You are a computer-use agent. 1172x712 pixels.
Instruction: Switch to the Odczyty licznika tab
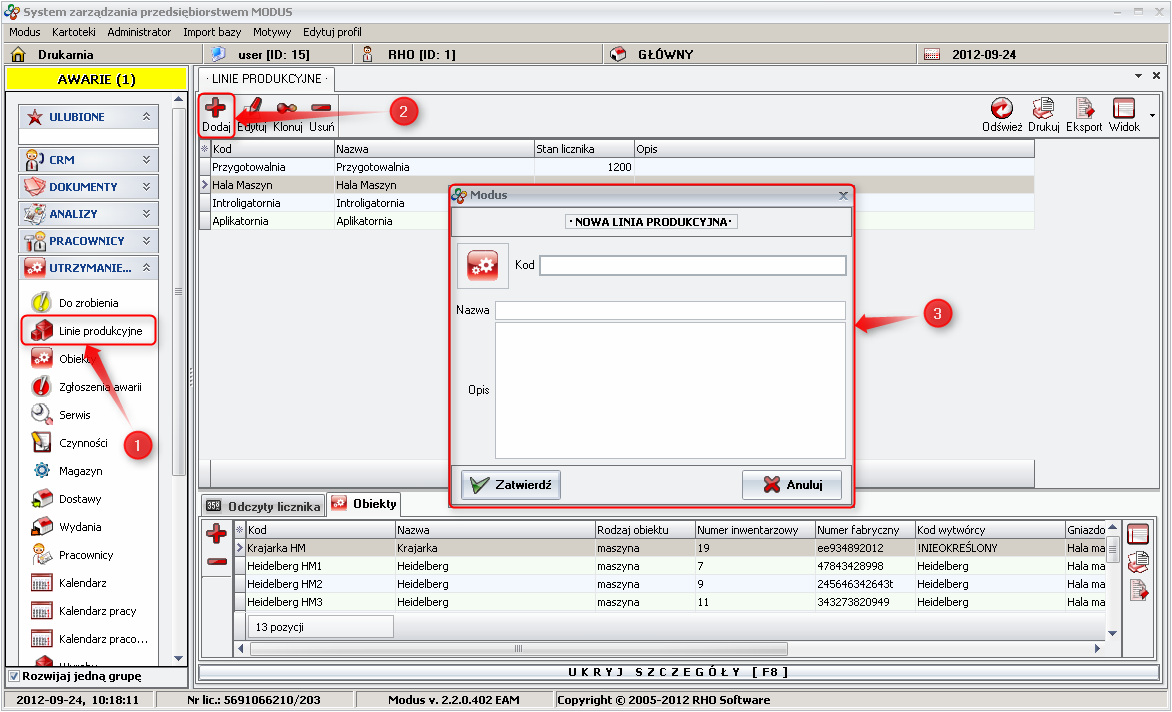tap(264, 506)
